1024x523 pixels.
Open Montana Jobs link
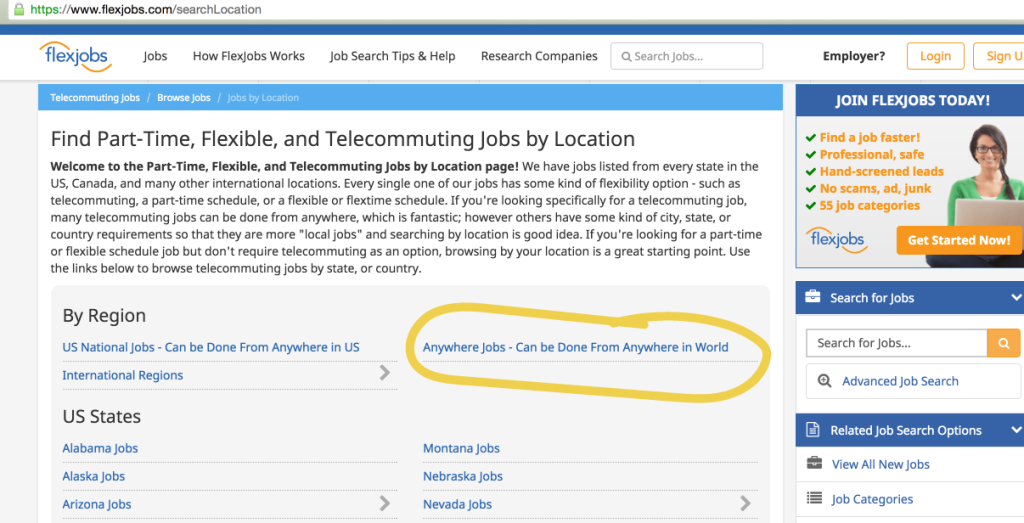click(461, 449)
